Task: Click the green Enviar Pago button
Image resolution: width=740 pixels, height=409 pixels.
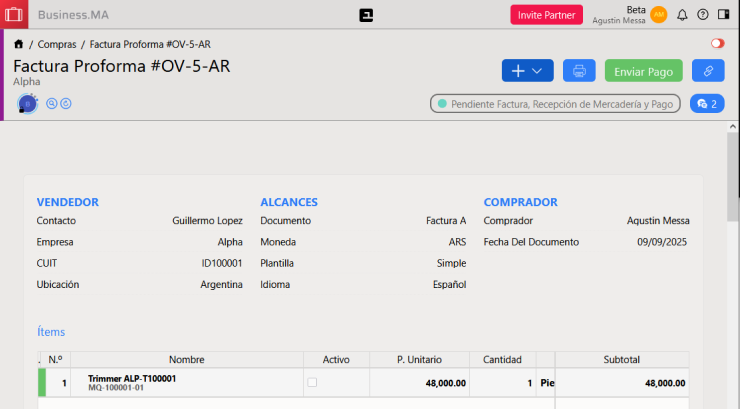Action: coord(643,71)
